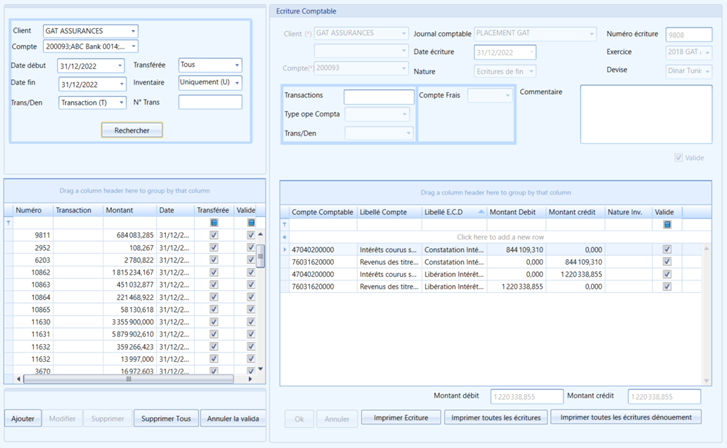The width and height of the screenshot is (727, 448).
Task: Click filter funnel icon in écriture grid
Action: (x=285, y=224)
